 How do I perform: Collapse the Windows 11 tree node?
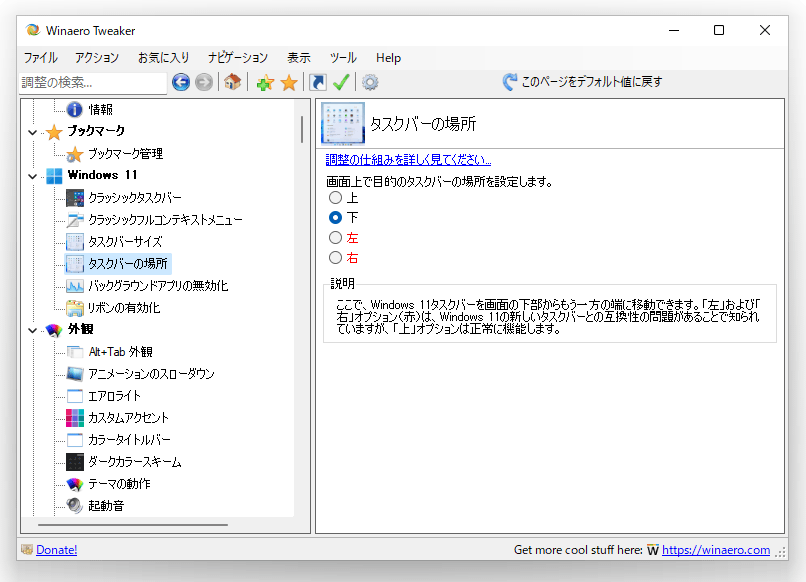(32, 176)
